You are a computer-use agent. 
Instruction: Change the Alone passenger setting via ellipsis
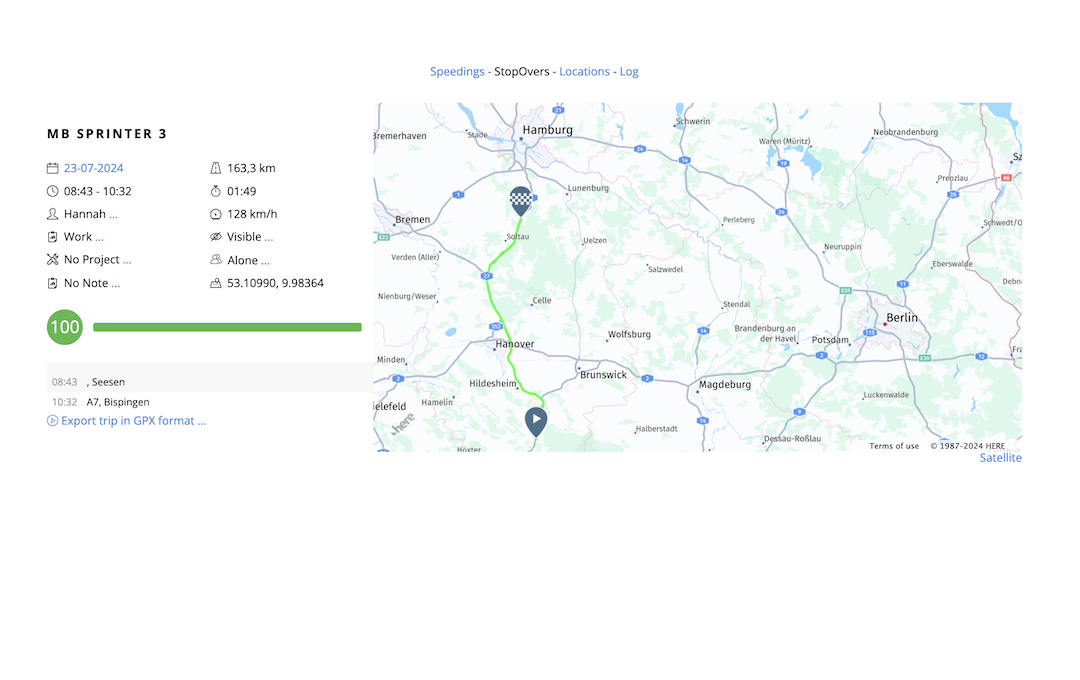[x=265, y=260]
